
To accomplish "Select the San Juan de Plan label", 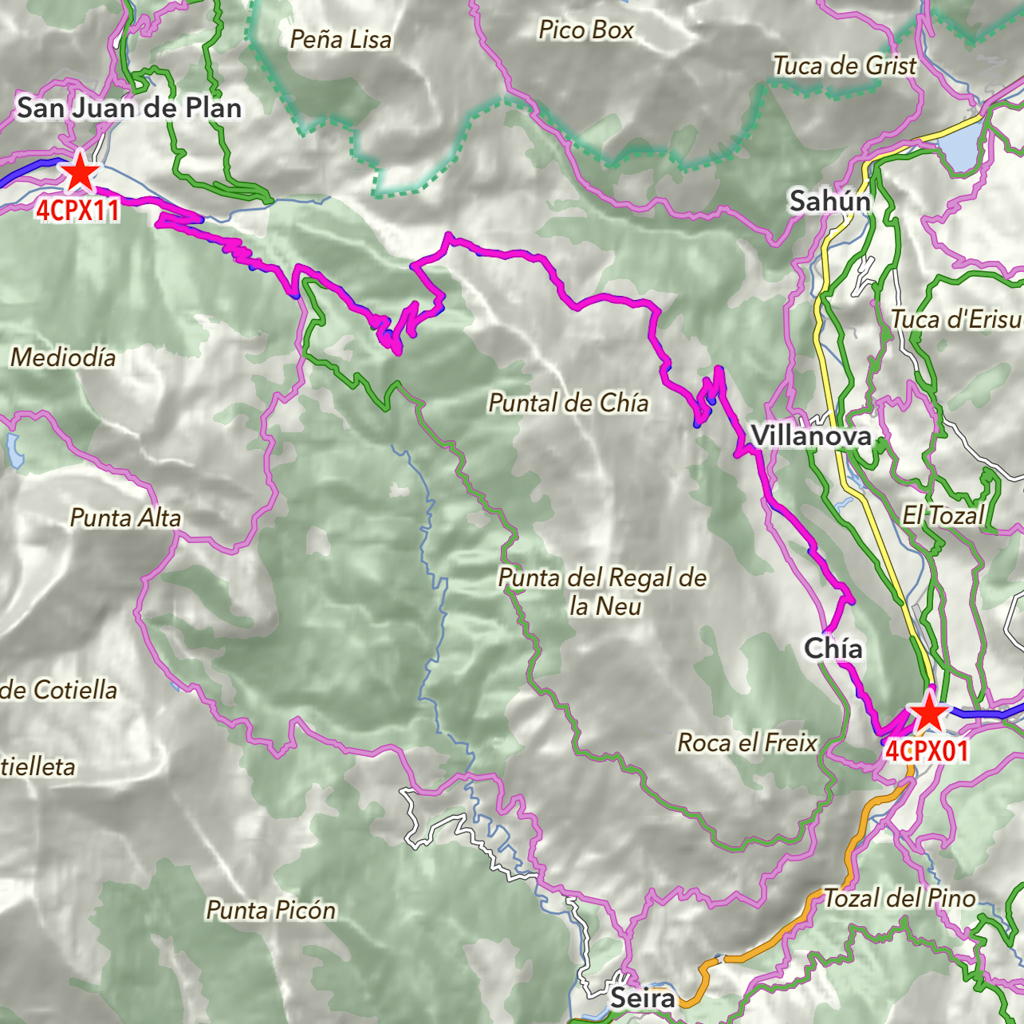I will click(129, 108).
